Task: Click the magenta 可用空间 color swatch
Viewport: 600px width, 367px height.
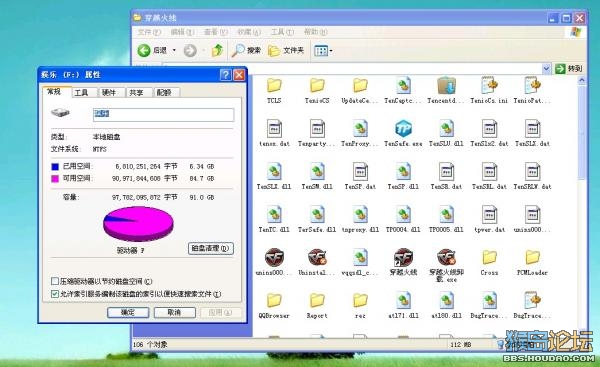Action: [x=55, y=179]
